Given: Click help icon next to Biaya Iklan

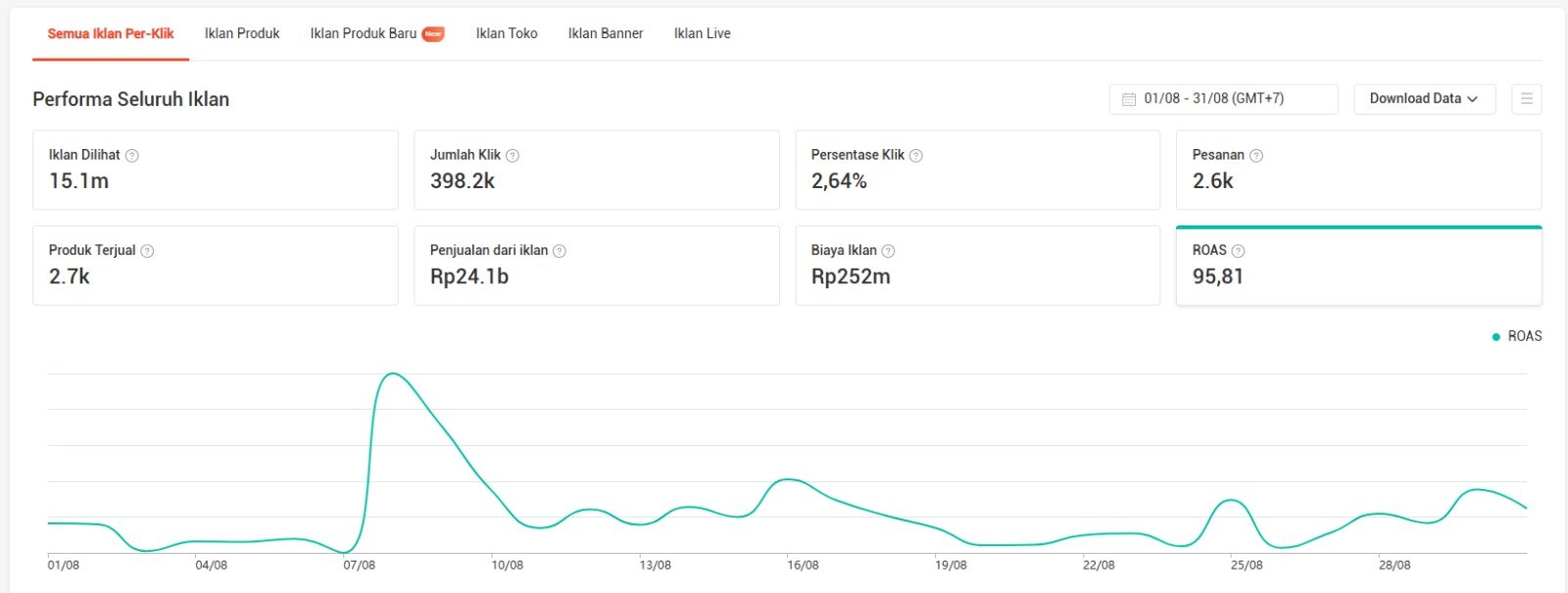Looking at the screenshot, I should point(888,251).
